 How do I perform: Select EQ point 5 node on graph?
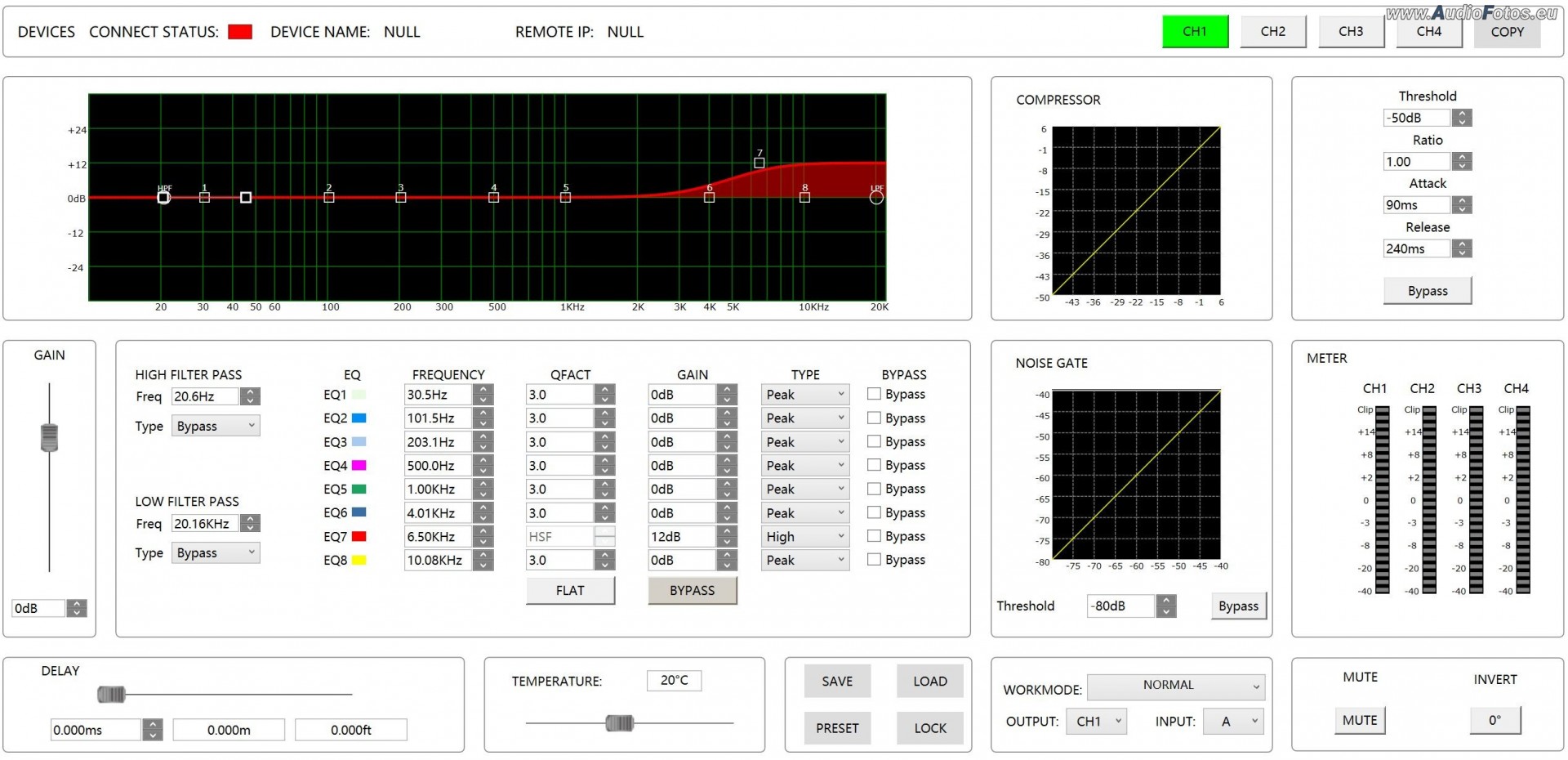[565, 197]
